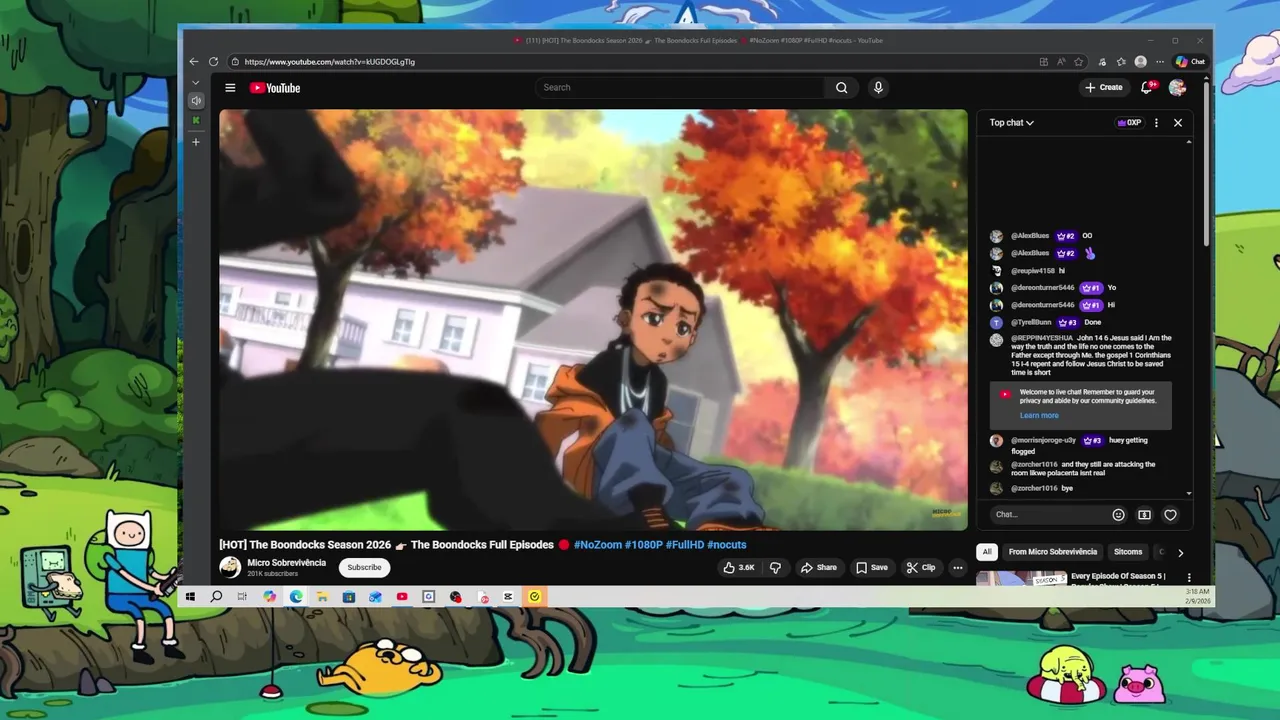The image size is (1280, 720).
Task: Share the video
Action: 818,567
